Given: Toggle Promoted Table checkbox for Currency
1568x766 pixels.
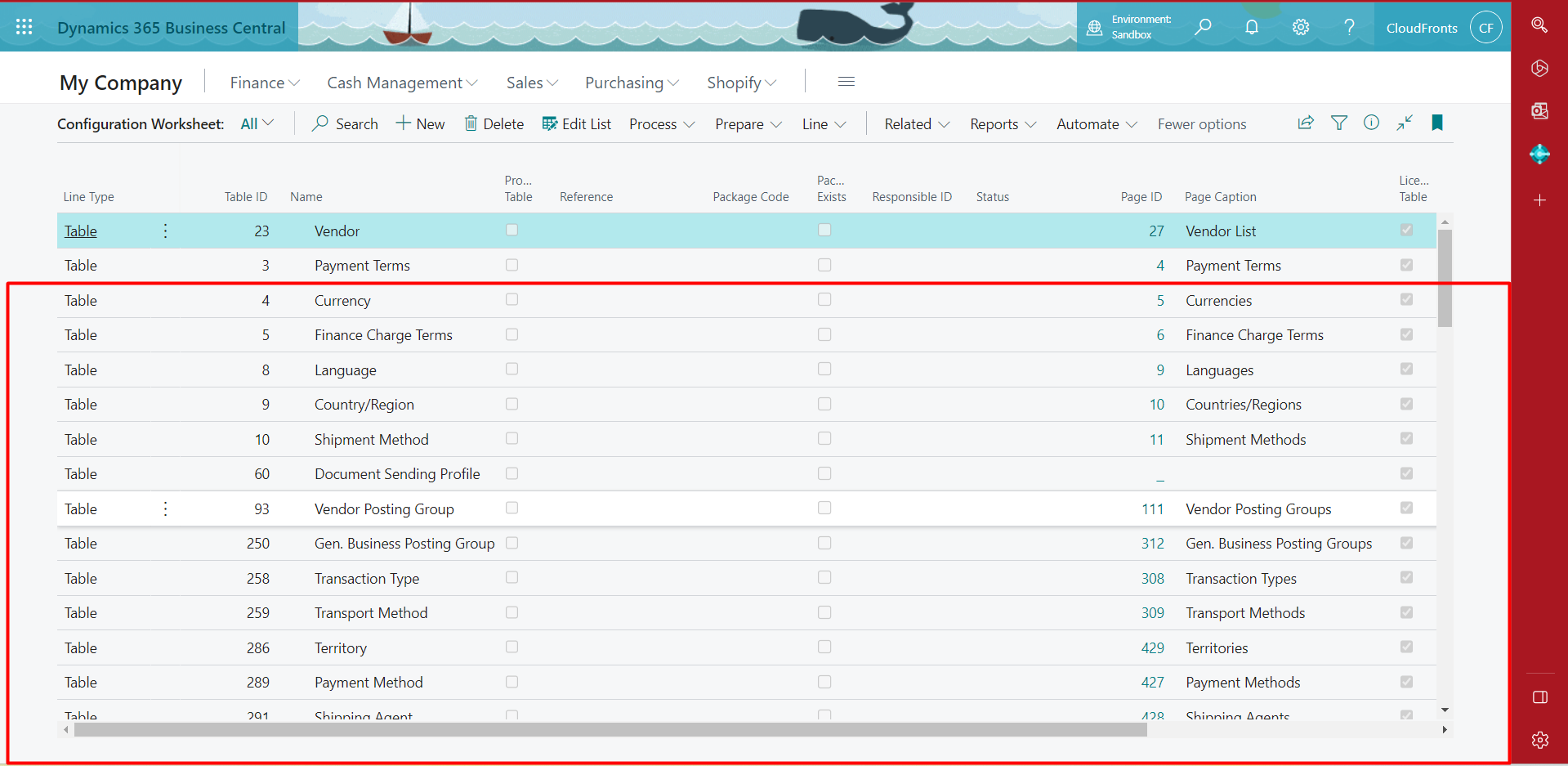Looking at the screenshot, I should click(511, 299).
